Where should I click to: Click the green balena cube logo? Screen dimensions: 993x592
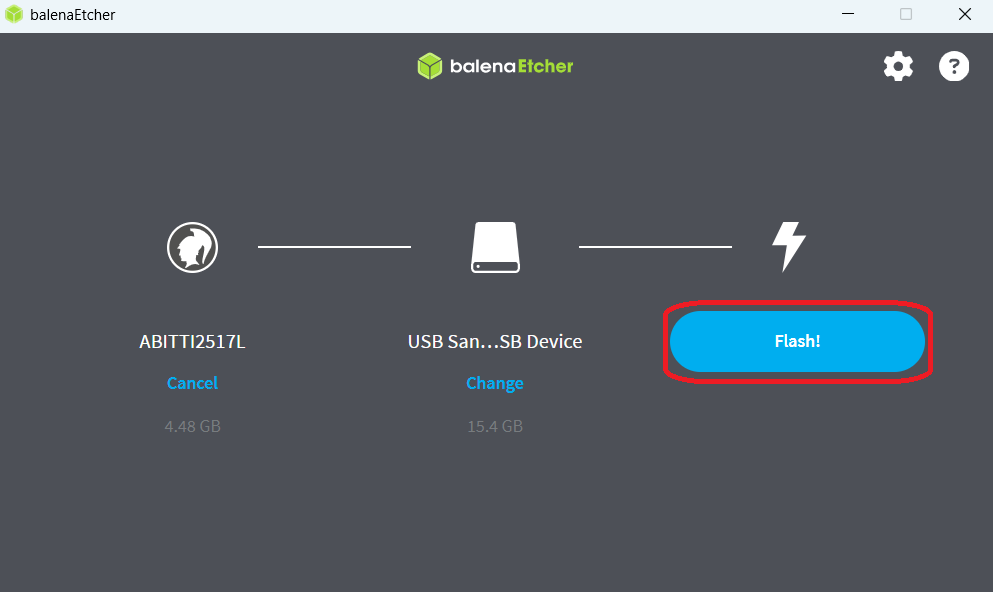(x=430, y=66)
